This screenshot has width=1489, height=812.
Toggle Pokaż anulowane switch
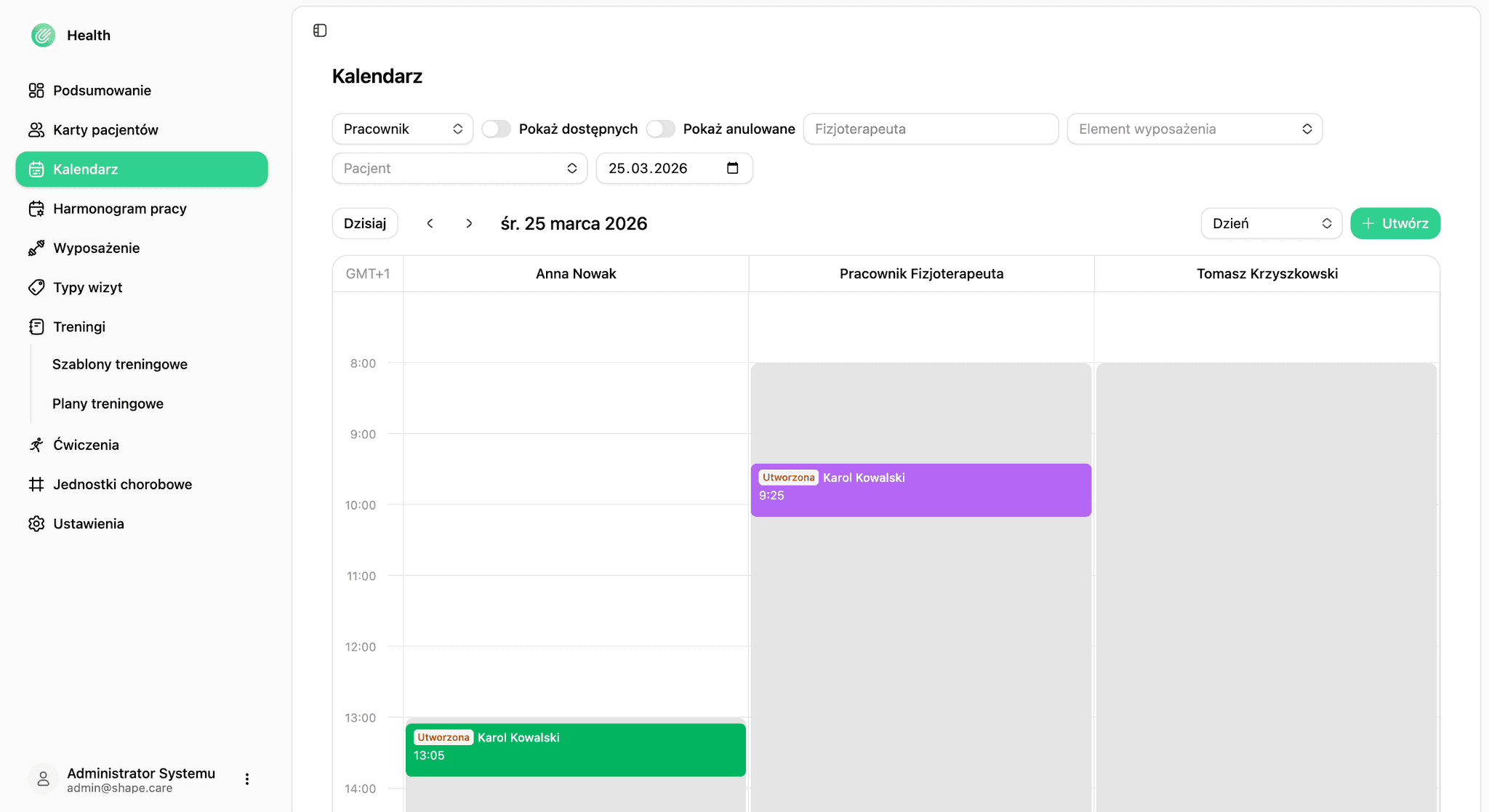661,129
